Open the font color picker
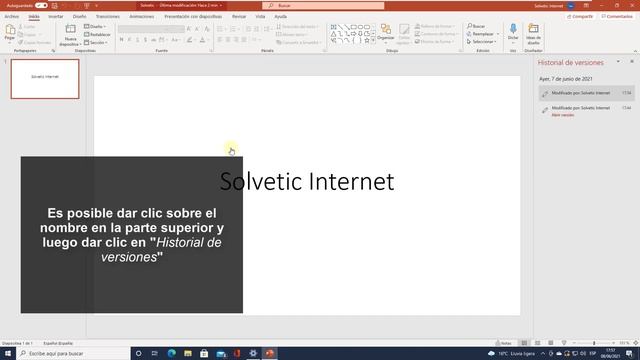The width and height of the screenshot is (640, 360). click(x=203, y=40)
